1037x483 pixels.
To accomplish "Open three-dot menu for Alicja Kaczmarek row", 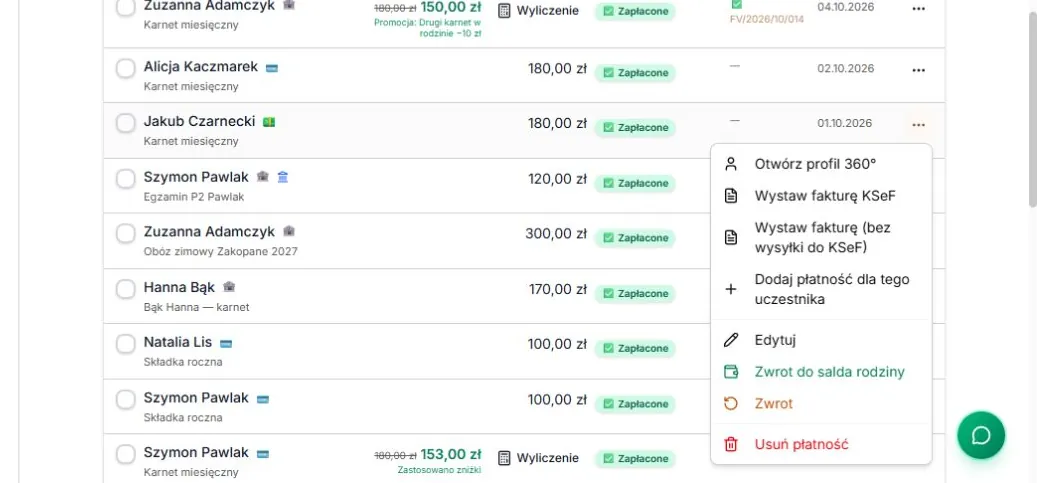I will (919, 70).
